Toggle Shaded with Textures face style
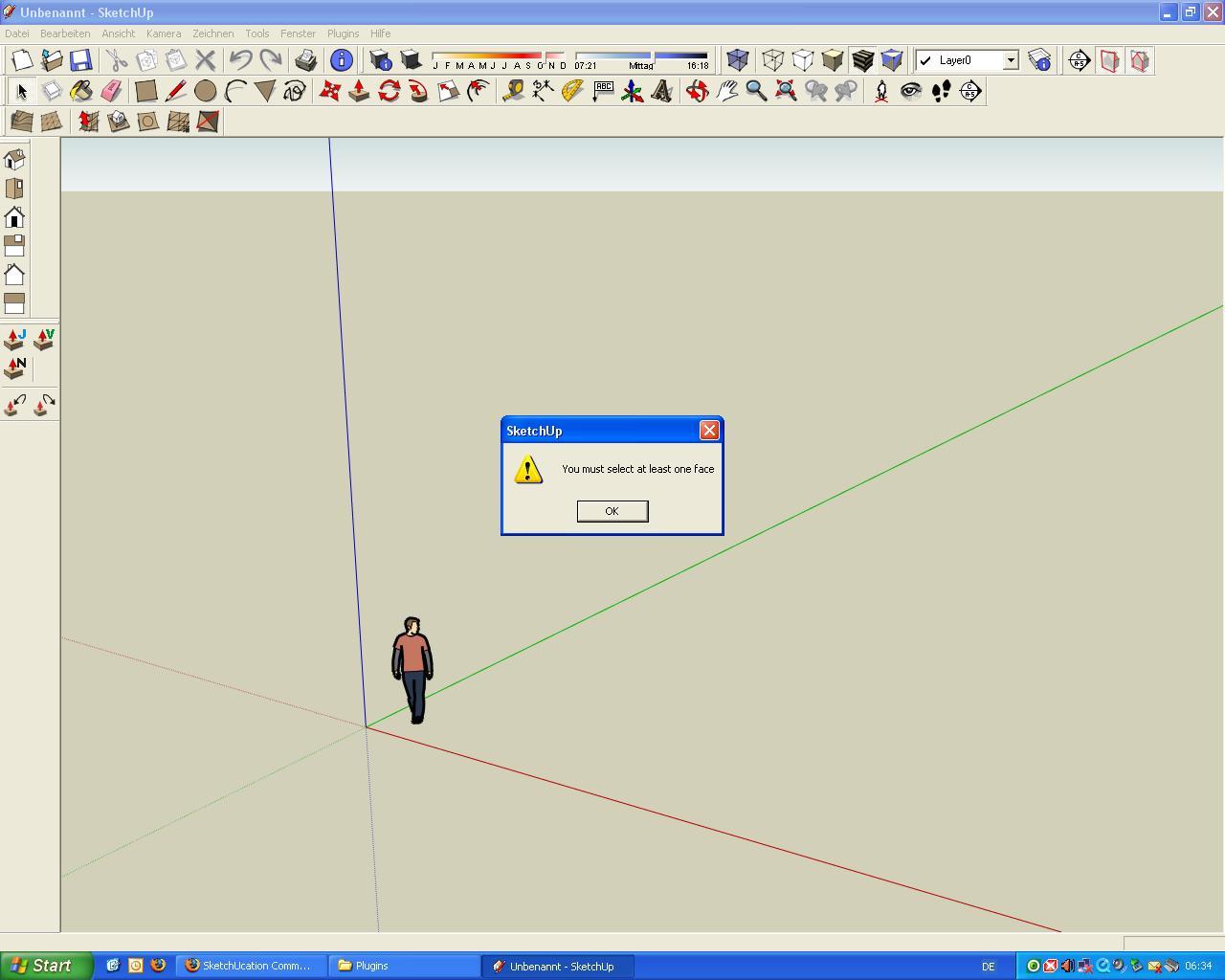Viewport: 1225px width, 980px height. [x=861, y=60]
